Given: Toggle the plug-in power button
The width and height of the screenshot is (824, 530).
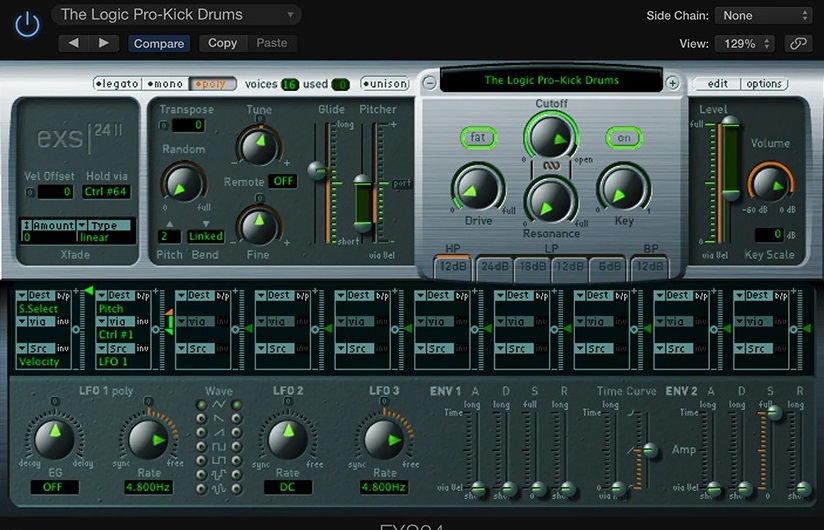Looking at the screenshot, I should point(27,25).
